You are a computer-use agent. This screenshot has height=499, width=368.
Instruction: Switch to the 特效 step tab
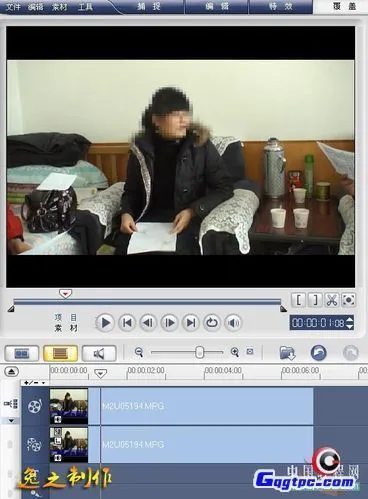[x=281, y=6]
